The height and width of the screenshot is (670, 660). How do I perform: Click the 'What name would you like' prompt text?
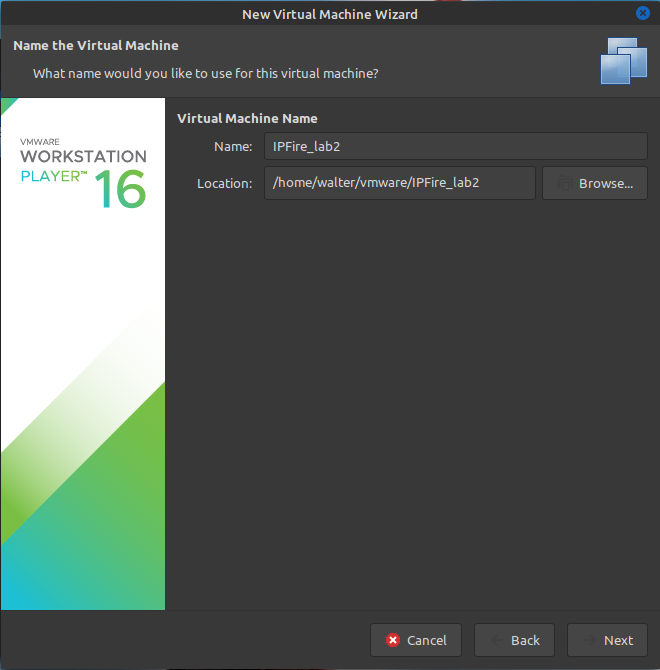pos(205,73)
